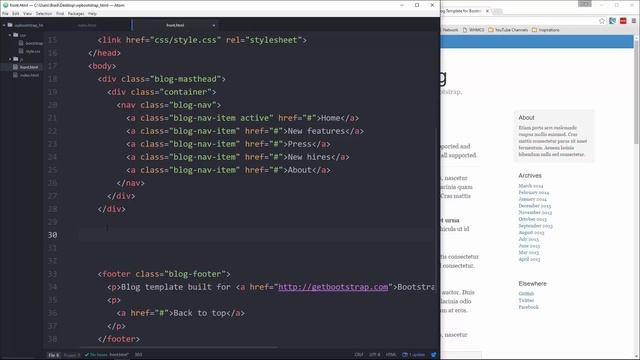Open the Packages menu in Atom
640x360 pixels.
pyautogui.click(x=76, y=13)
